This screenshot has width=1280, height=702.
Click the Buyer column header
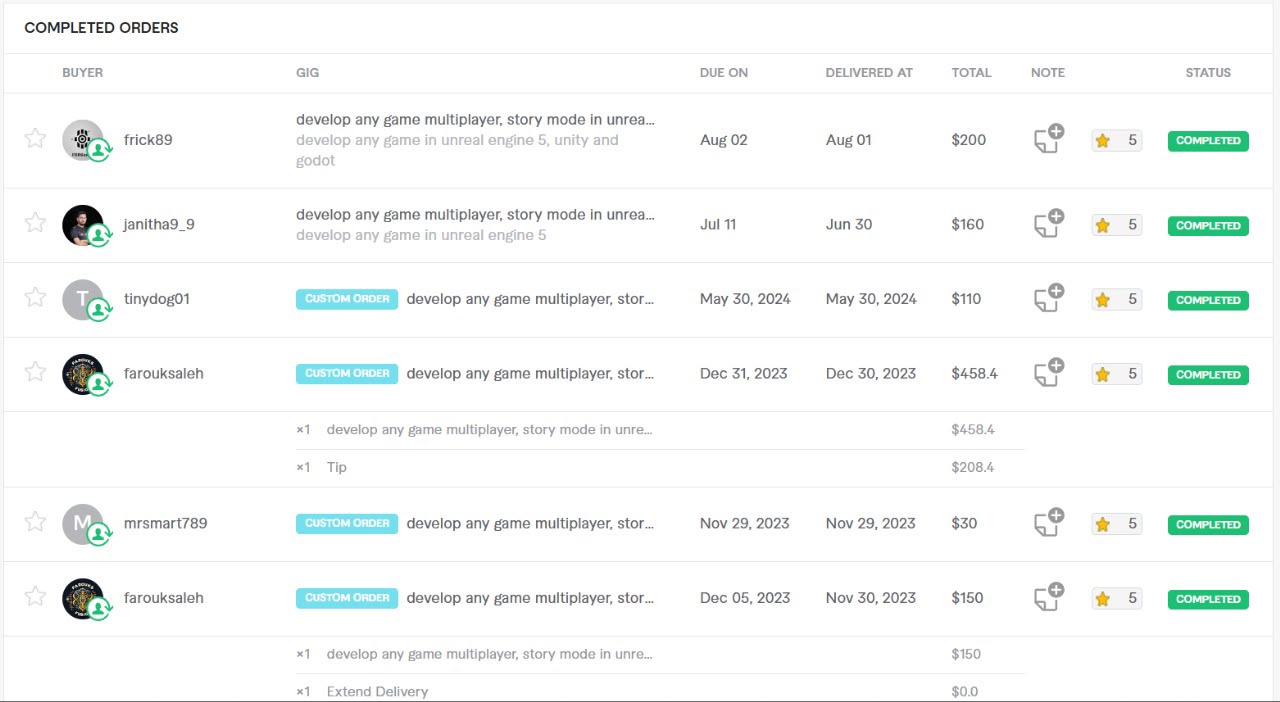coord(82,72)
